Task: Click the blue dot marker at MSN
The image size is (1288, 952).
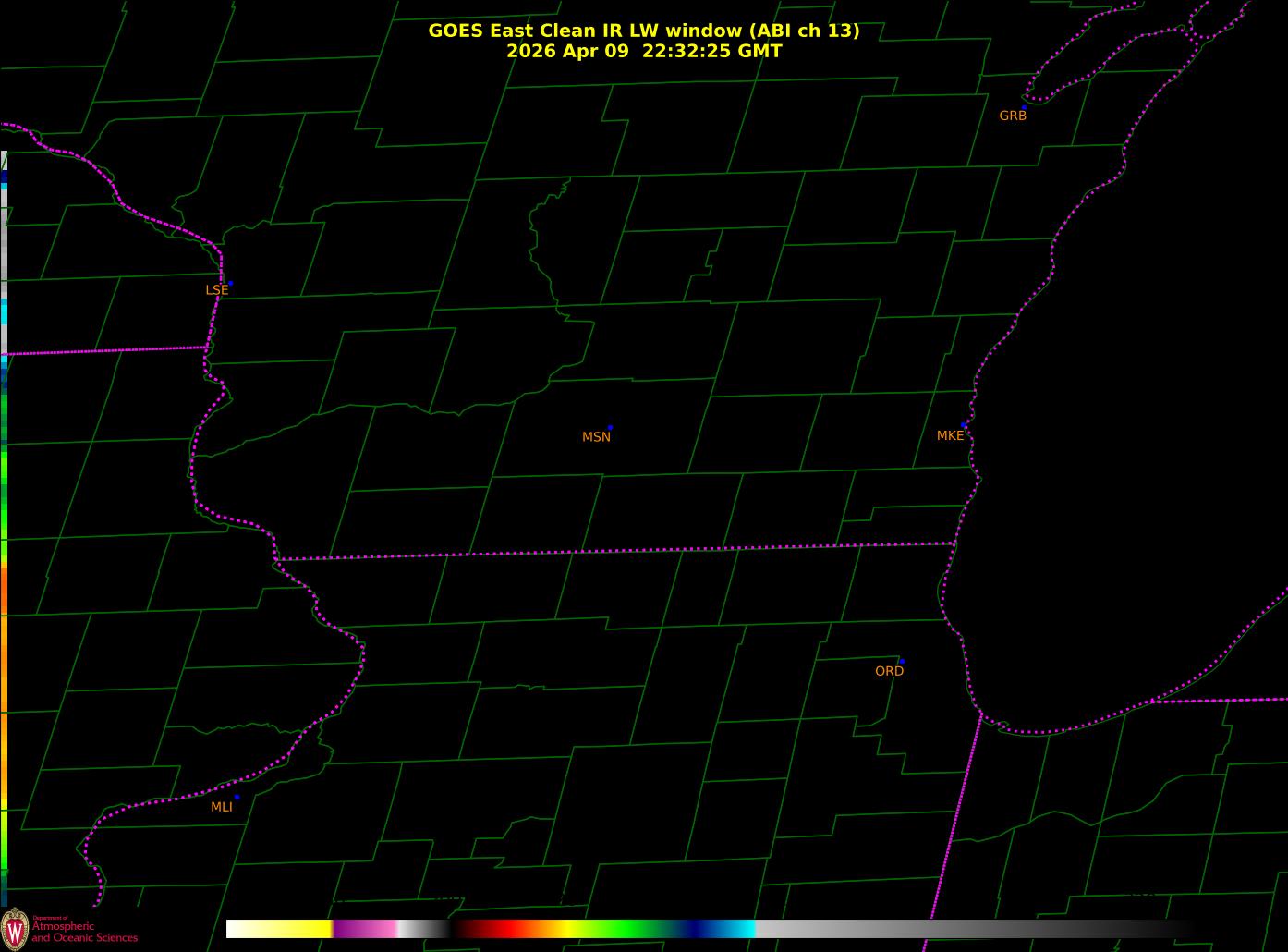Action: click(x=610, y=428)
